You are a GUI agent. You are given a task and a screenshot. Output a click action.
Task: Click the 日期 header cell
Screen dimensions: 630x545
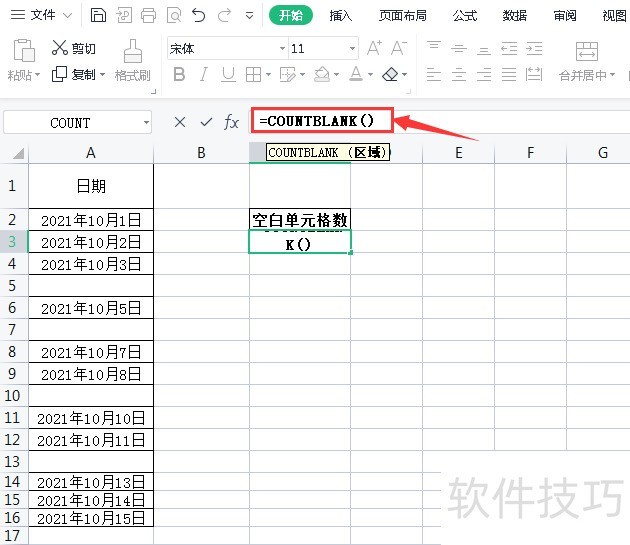point(91,186)
